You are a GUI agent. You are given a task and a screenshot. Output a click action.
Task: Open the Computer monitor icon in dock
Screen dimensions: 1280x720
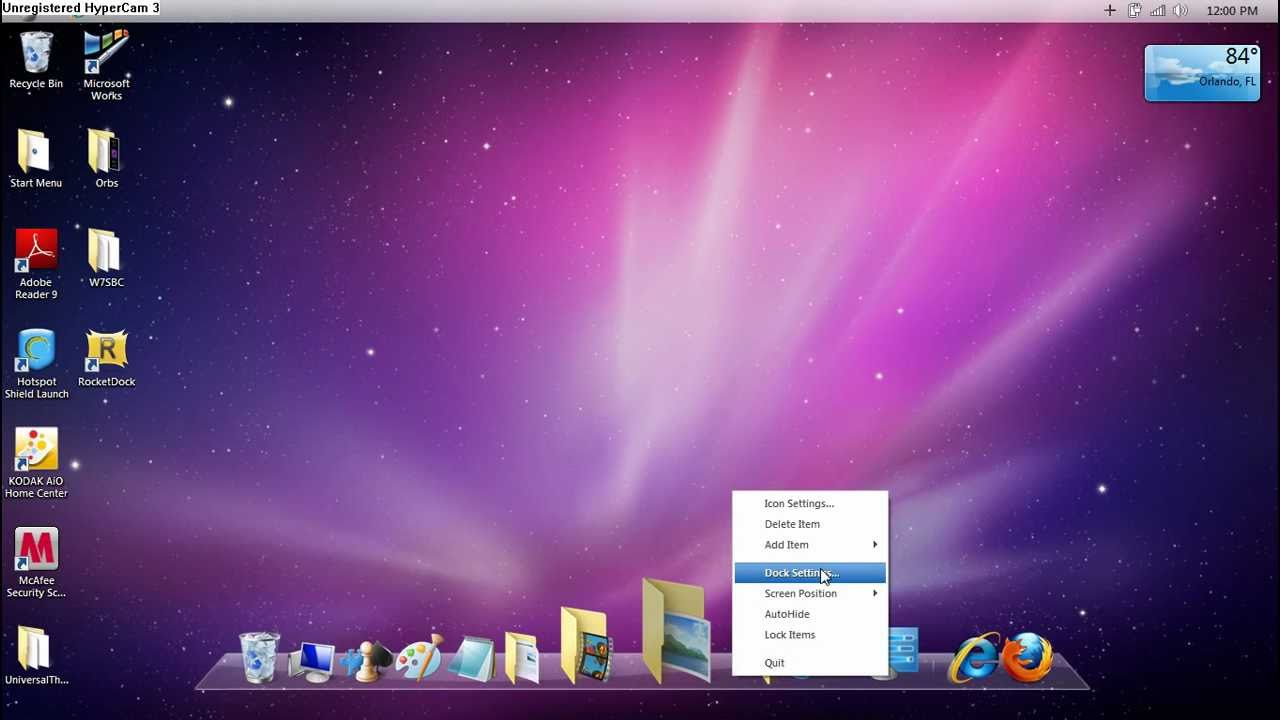coord(312,660)
